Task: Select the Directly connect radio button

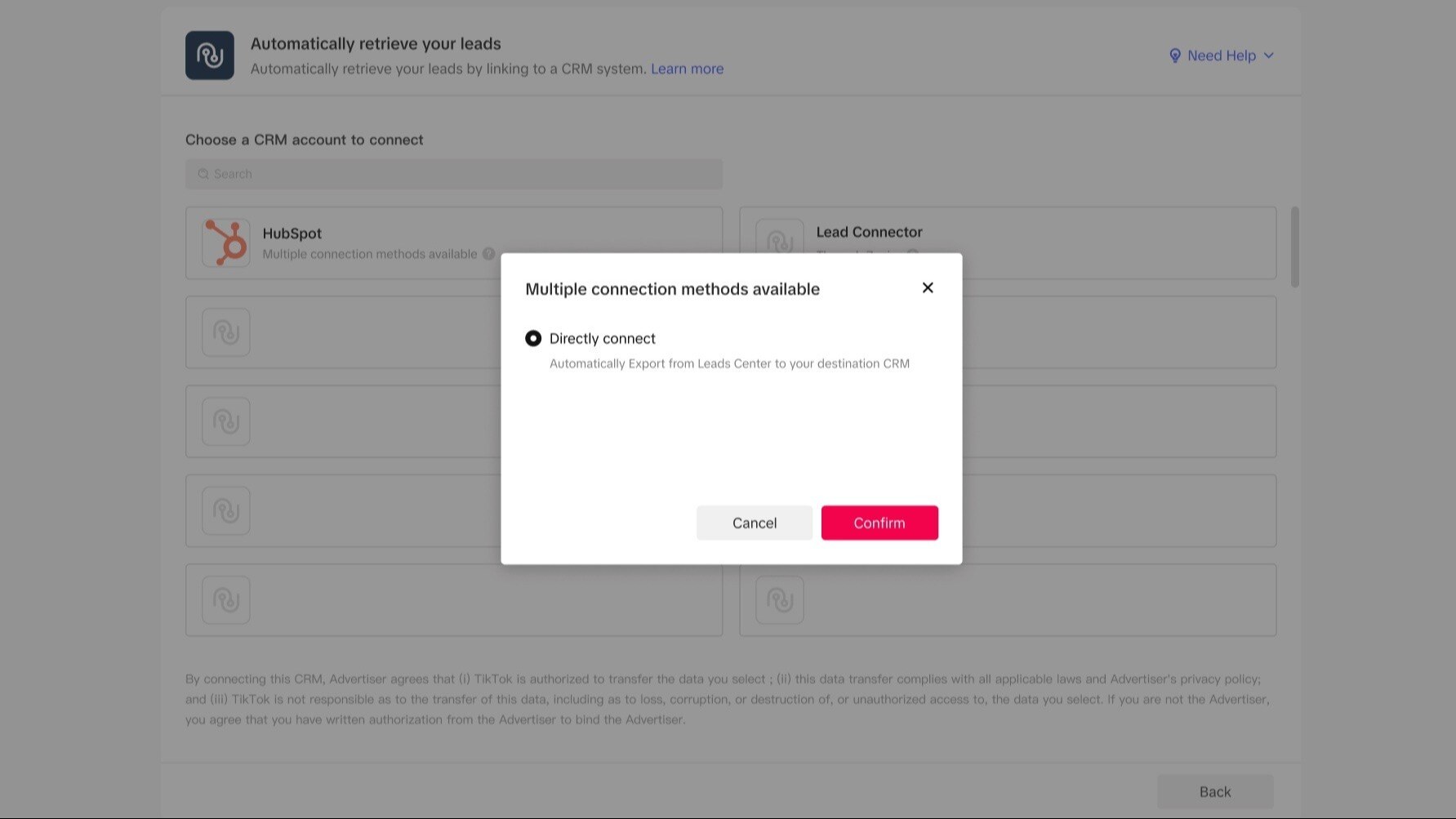Action: (533, 338)
